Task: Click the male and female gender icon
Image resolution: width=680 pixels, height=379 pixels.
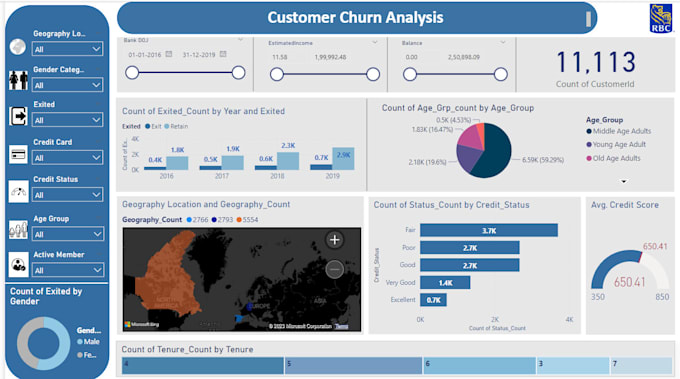Action: [18, 81]
